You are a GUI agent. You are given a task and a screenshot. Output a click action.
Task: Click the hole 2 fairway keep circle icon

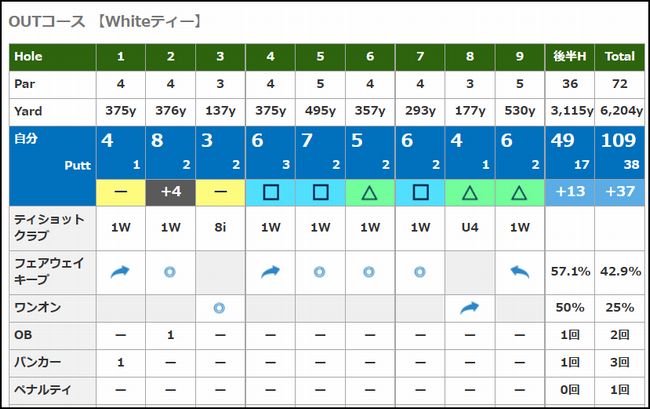click(170, 271)
